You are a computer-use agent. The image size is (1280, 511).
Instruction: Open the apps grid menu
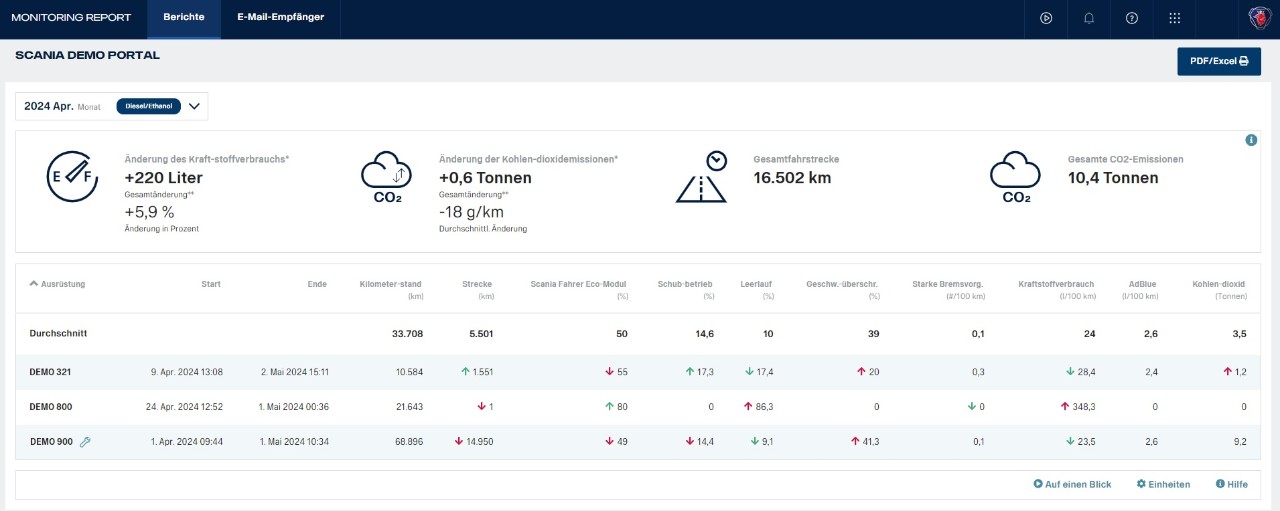1175,18
